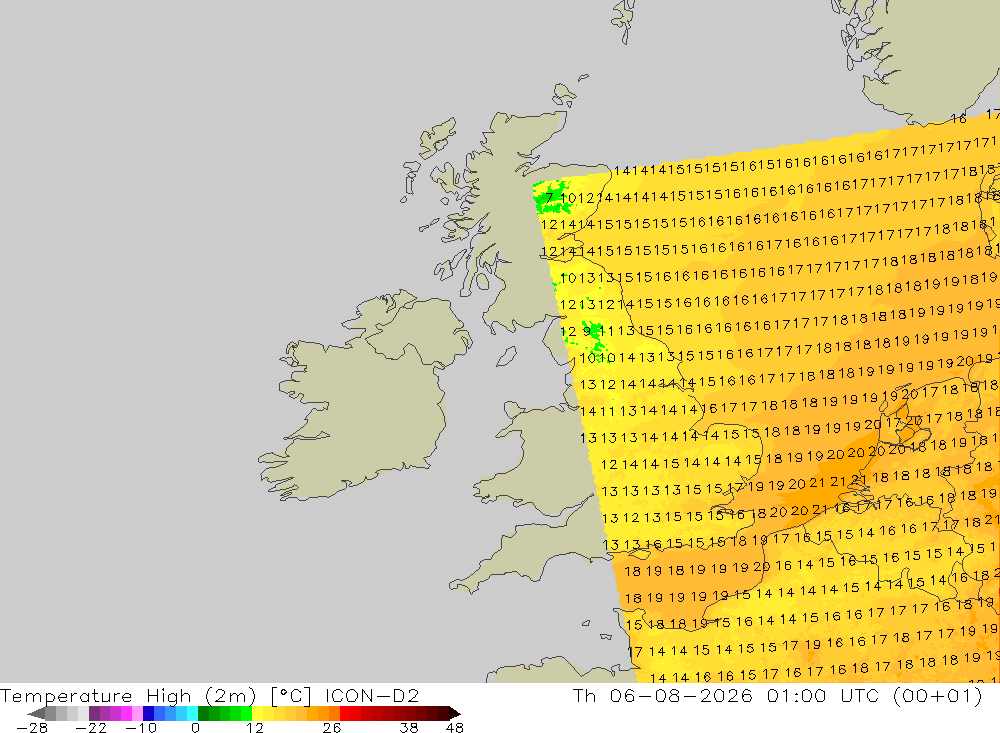Pick the dark green swatch just after 0
Image resolution: width=1000 pixels, height=733 pixels.
click(203, 714)
